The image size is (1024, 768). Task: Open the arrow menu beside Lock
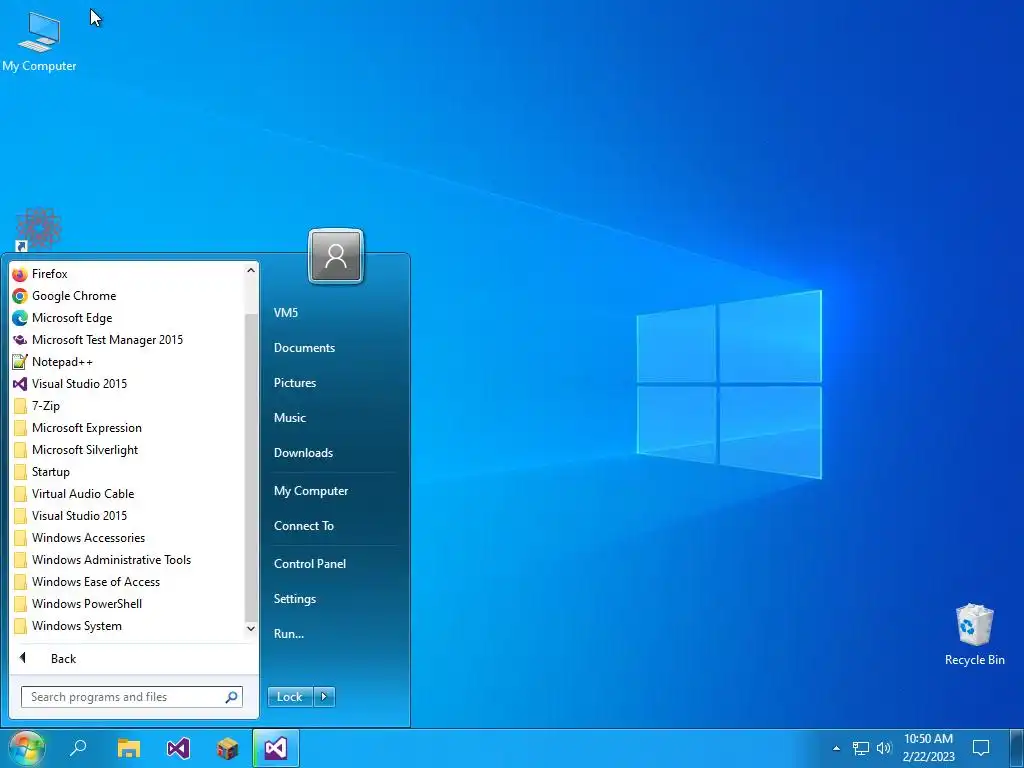pos(324,697)
